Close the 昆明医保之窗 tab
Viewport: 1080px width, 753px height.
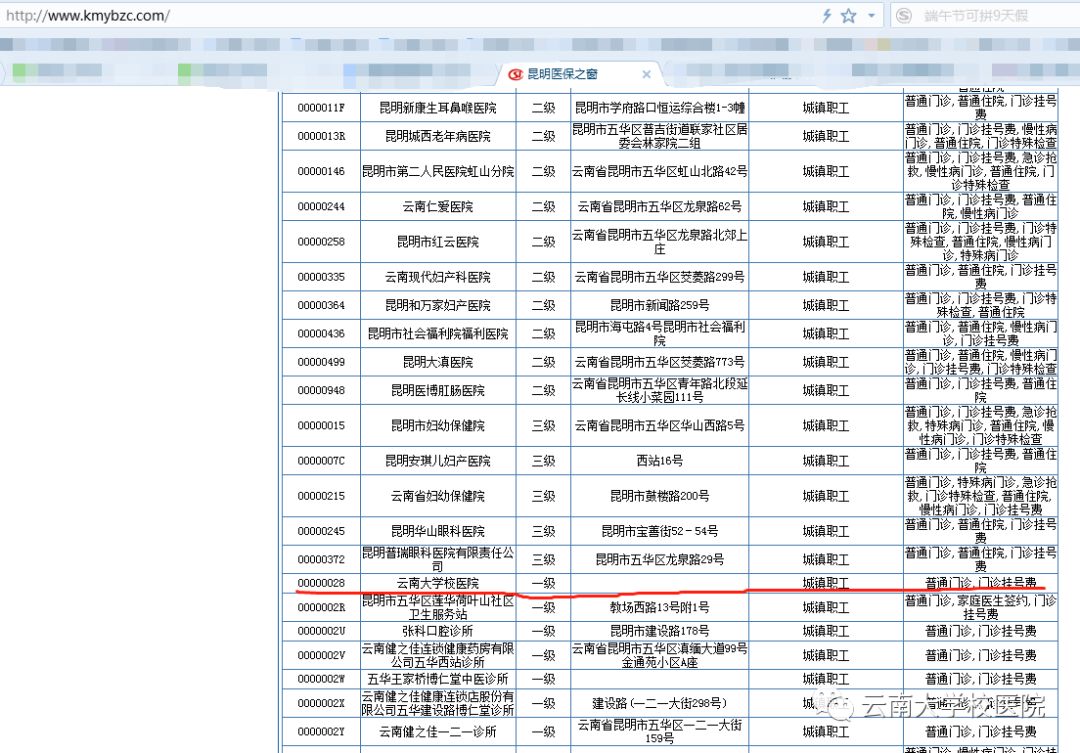click(x=646, y=74)
